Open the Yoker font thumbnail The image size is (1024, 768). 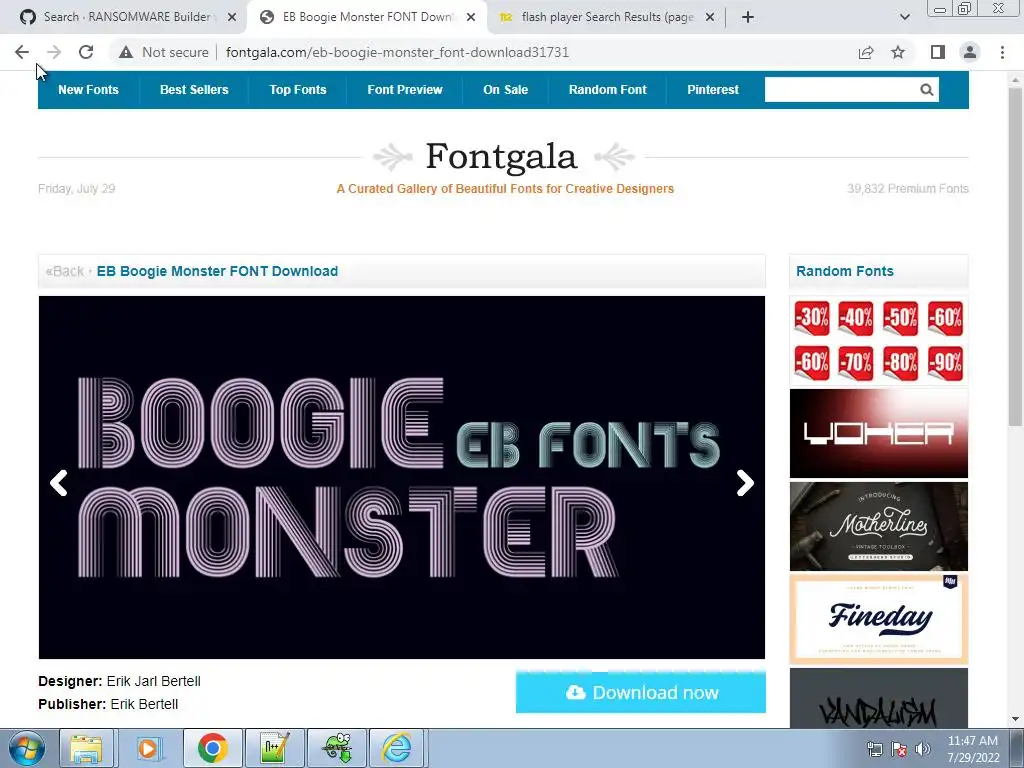click(878, 433)
